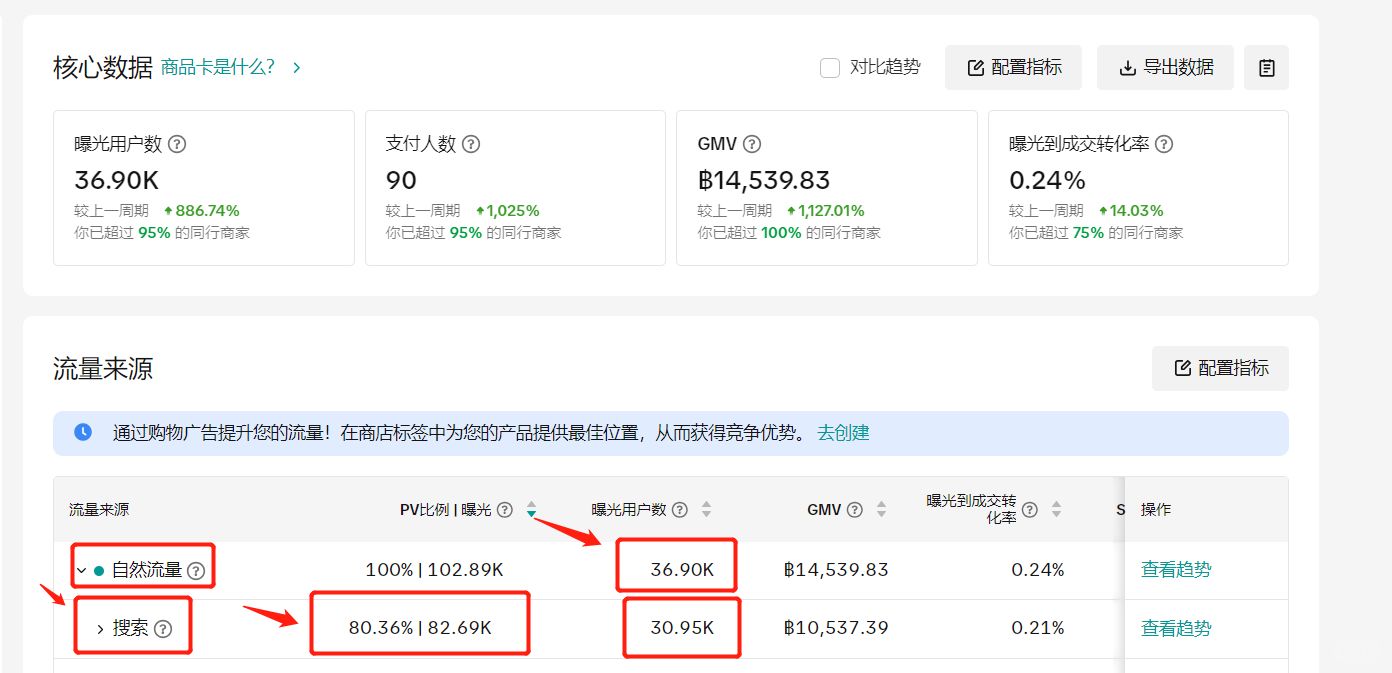Click the 去创建 link in the banner
This screenshot has width=1392, height=673.
click(x=843, y=433)
